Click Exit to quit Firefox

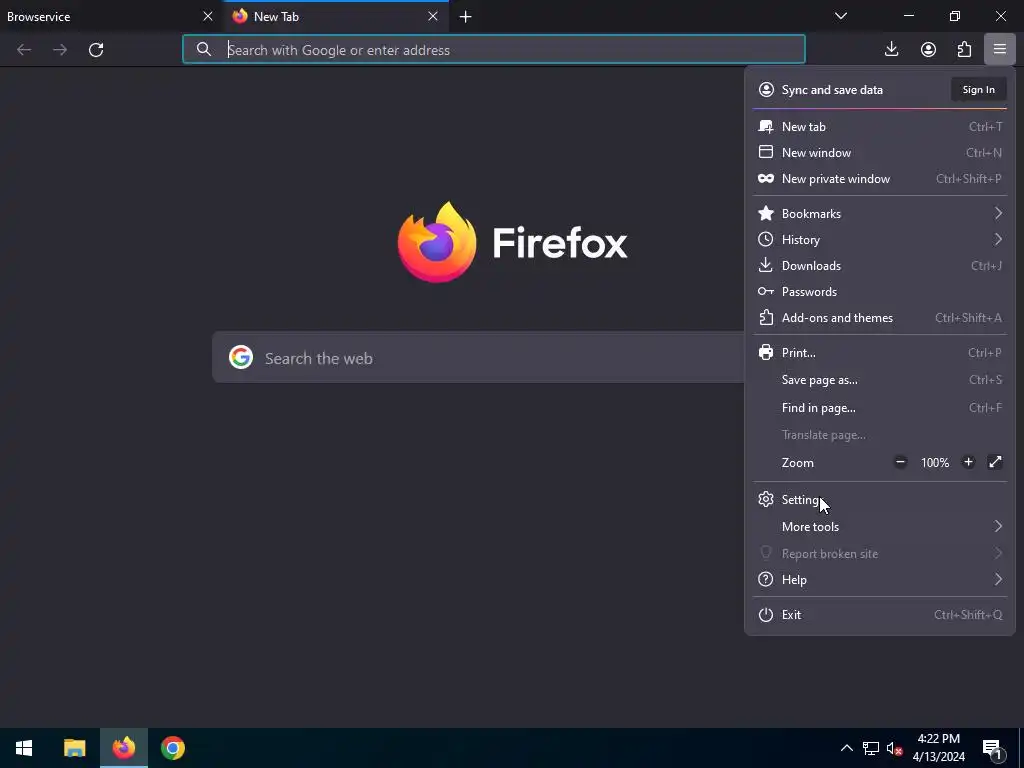pyautogui.click(x=880, y=615)
